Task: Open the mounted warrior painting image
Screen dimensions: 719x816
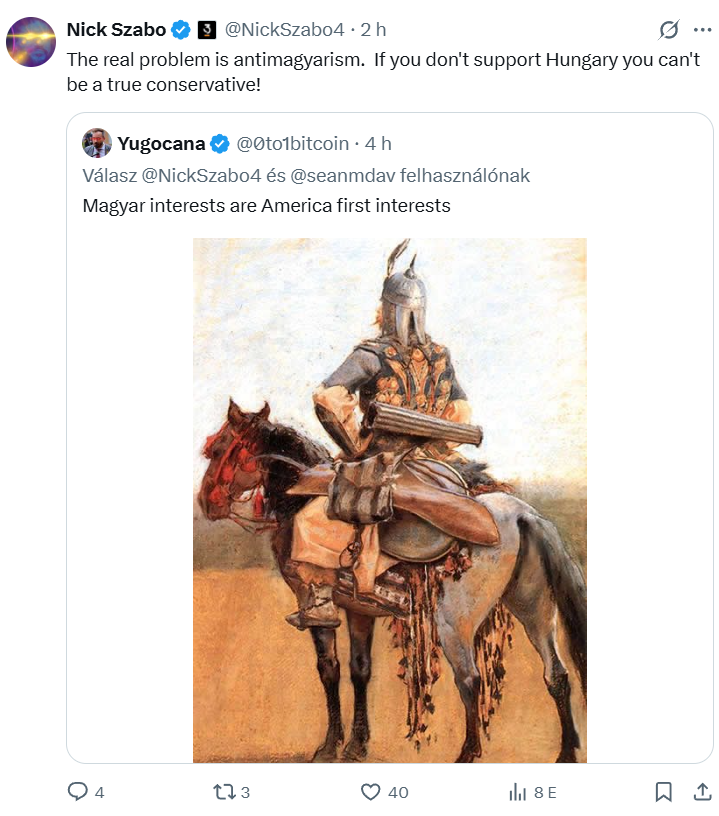Action: (390, 500)
